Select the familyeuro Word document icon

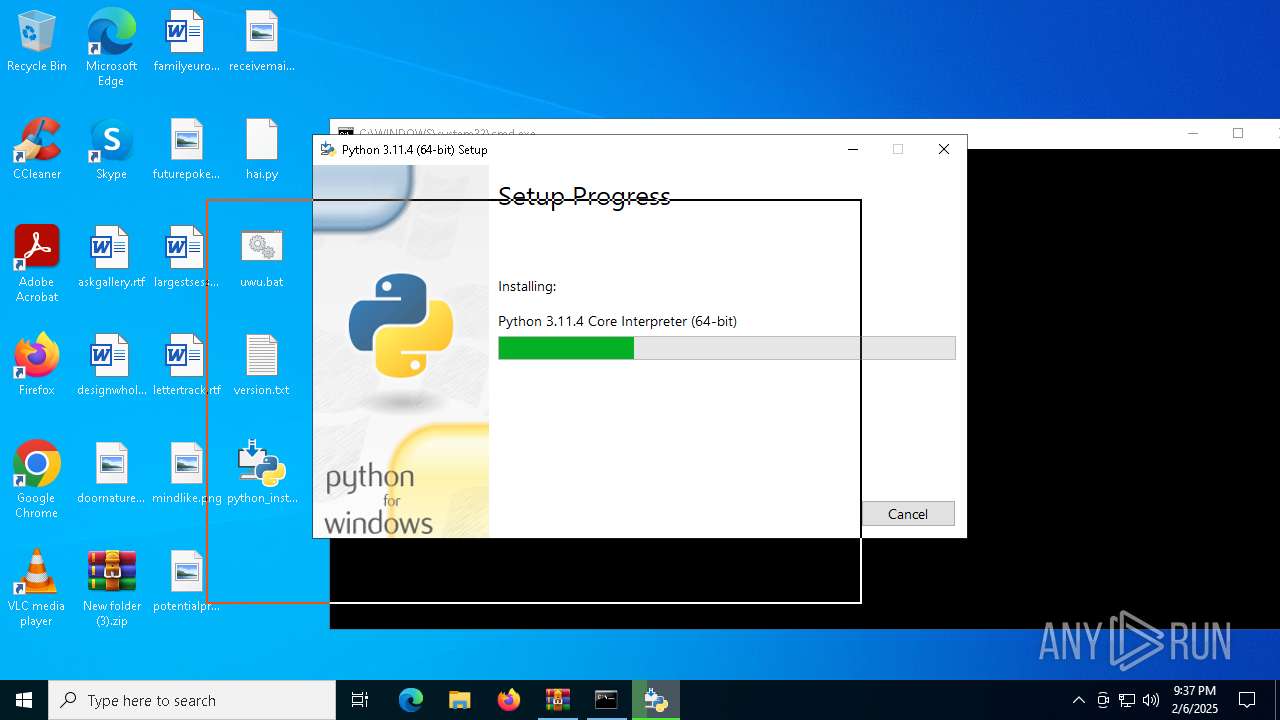[x=186, y=42]
